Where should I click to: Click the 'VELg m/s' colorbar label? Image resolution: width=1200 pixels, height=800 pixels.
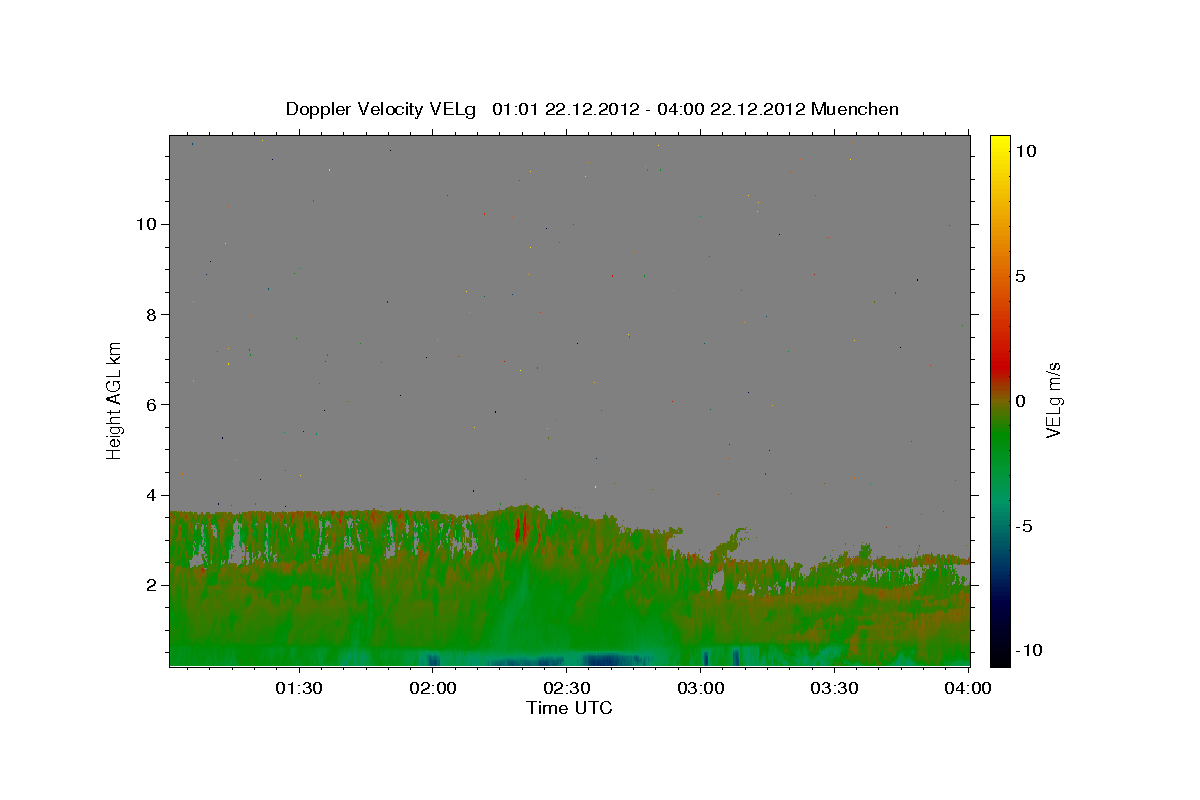pyautogui.click(x=1053, y=401)
